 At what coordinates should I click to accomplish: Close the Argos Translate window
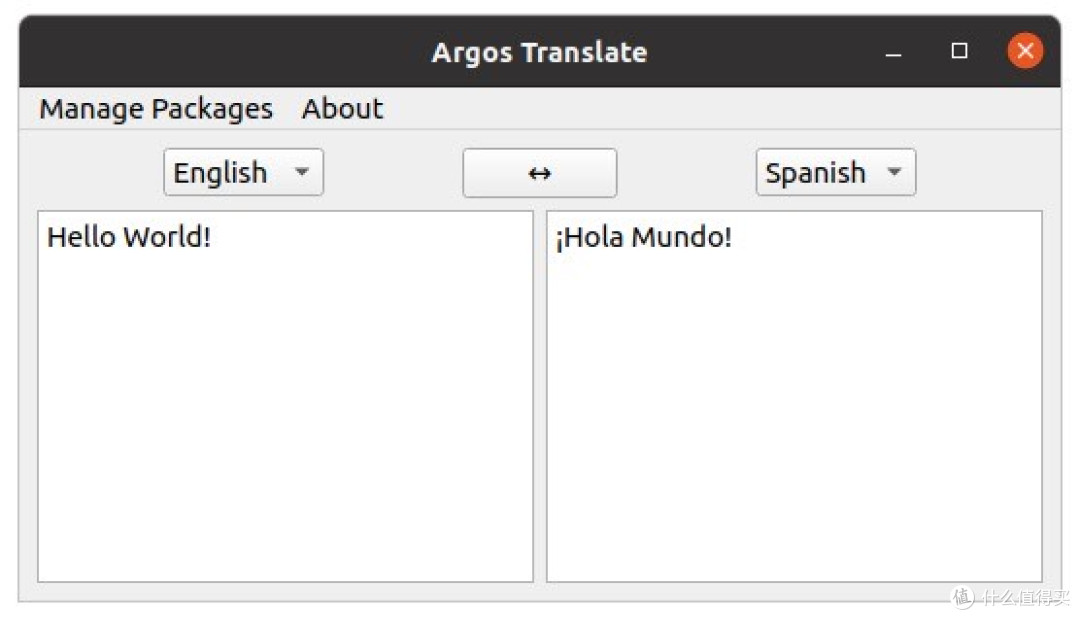click(1025, 51)
